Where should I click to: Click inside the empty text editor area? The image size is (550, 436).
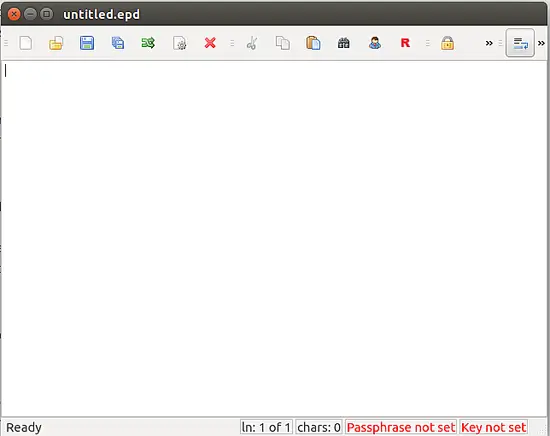tap(274, 239)
